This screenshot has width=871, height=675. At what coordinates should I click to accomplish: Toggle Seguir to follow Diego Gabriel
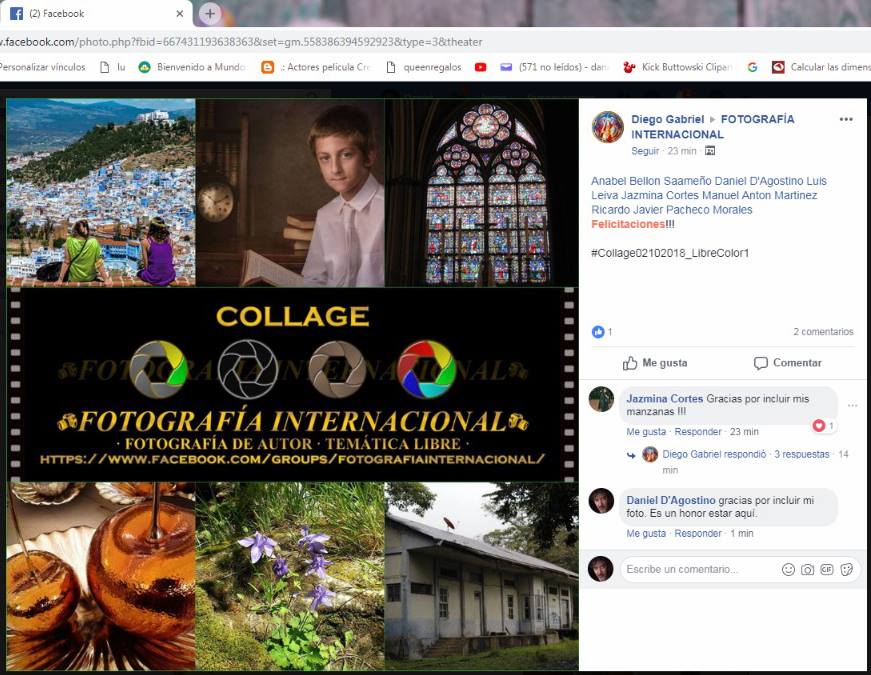tap(645, 151)
